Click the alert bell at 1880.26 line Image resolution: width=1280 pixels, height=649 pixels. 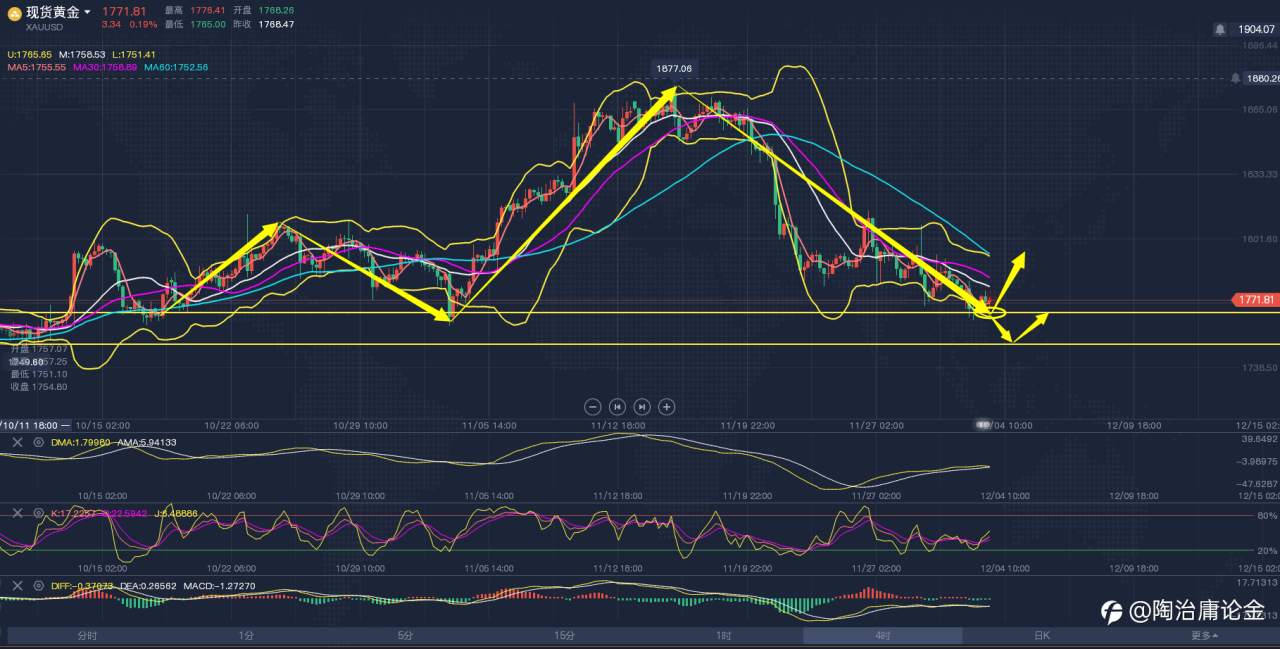(x=1236, y=78)
